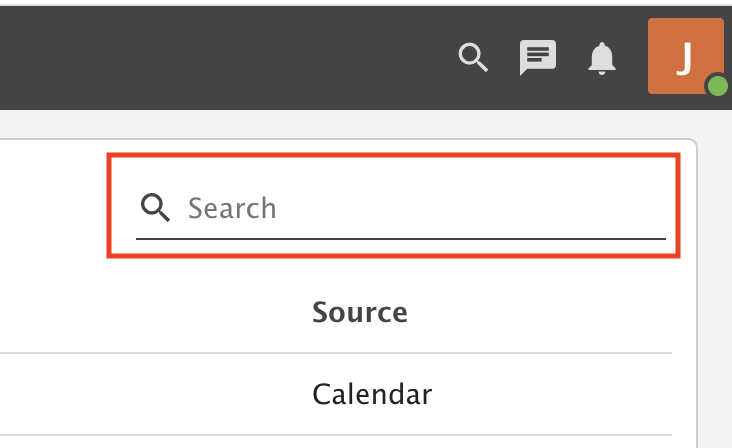The image size is (732, 448).
Task: Click the bold Source heading text
Action: (360, 312)
